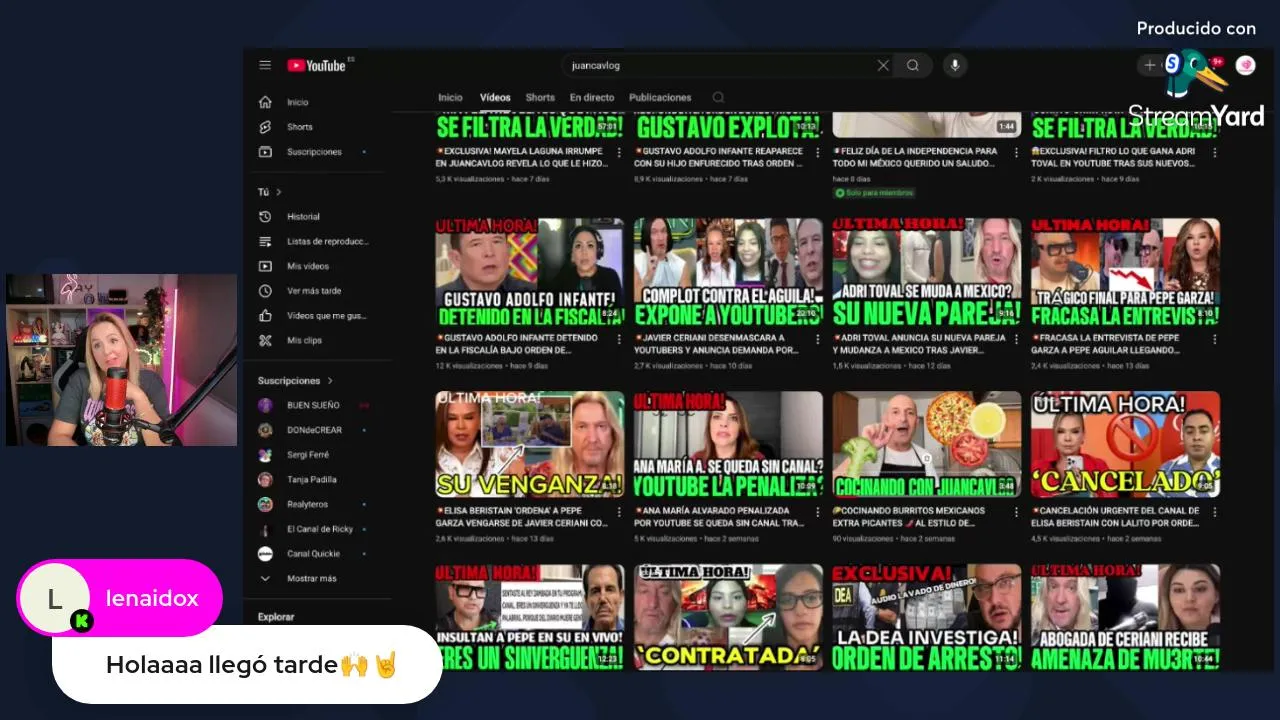This screenshot has height=720, width=1280.
Task: Open the YouTube hamburger guide menu
Action: (x=265, y=65)
